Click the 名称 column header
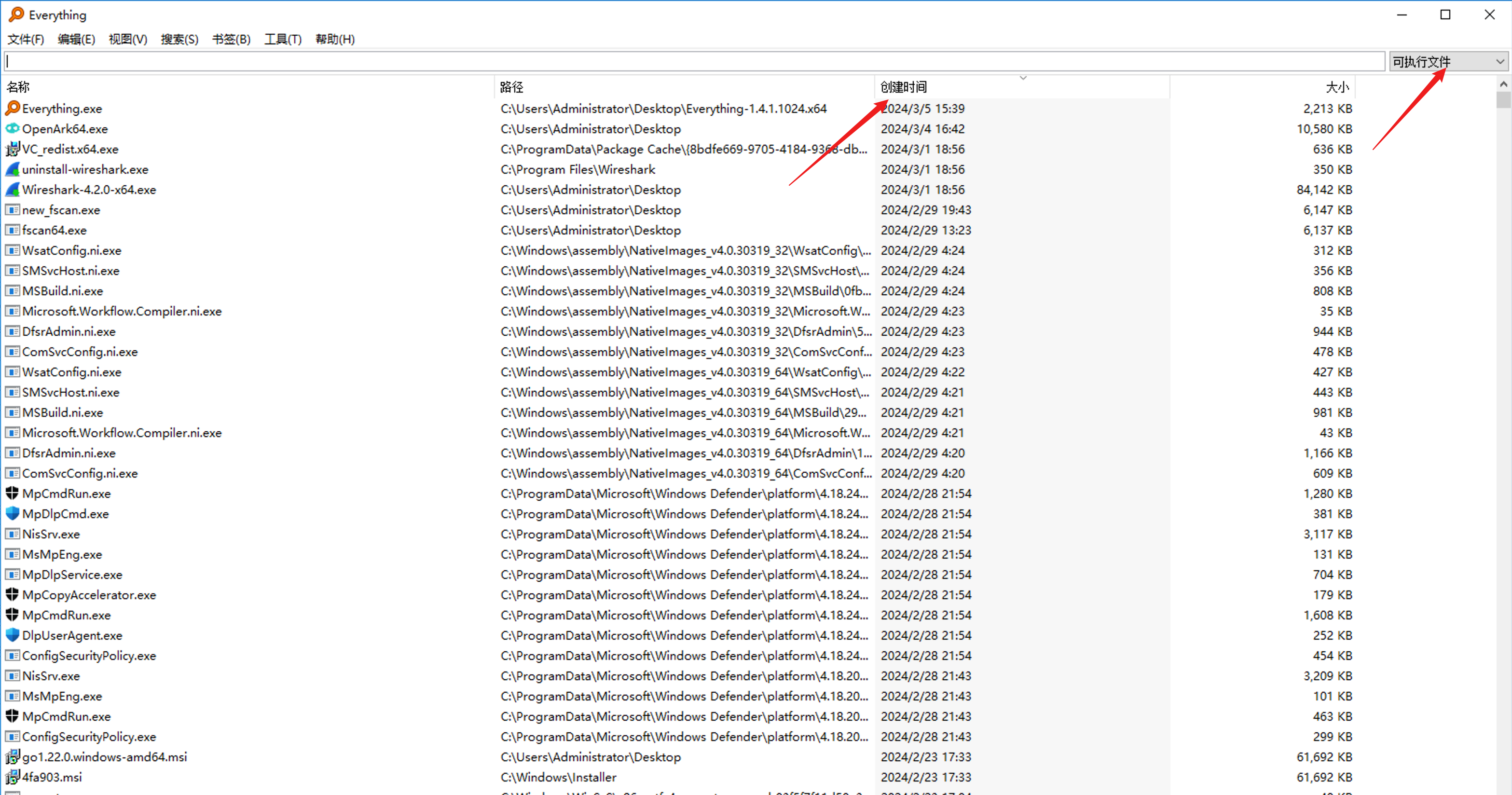This screenshot has width=1512, height=795. pyautogui.click(x=17, y=87)
